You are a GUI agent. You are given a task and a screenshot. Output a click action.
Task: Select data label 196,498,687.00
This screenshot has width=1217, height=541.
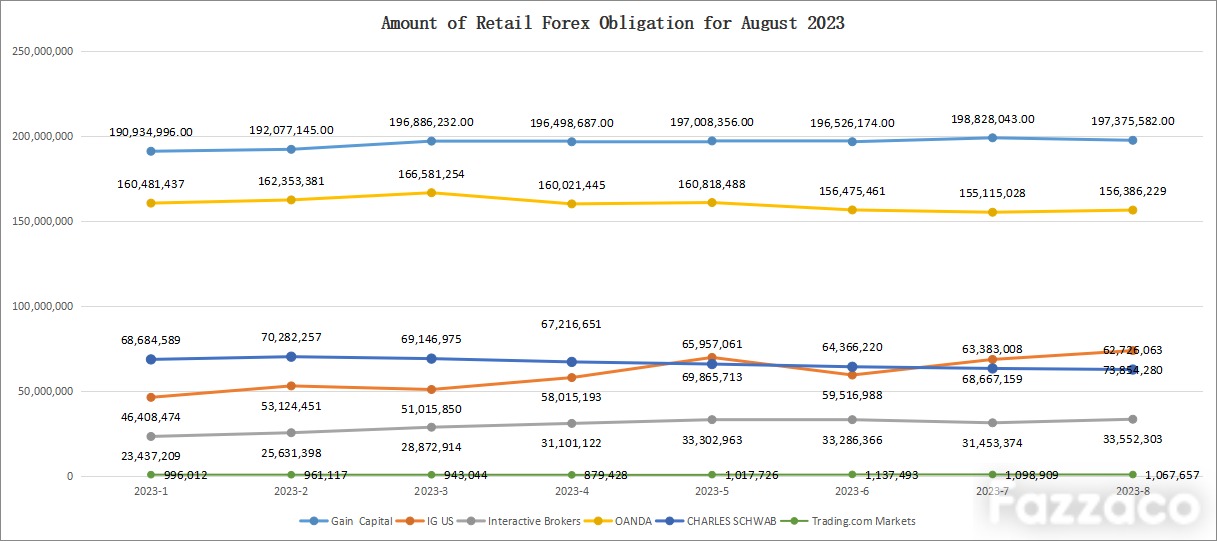(572, 123)
